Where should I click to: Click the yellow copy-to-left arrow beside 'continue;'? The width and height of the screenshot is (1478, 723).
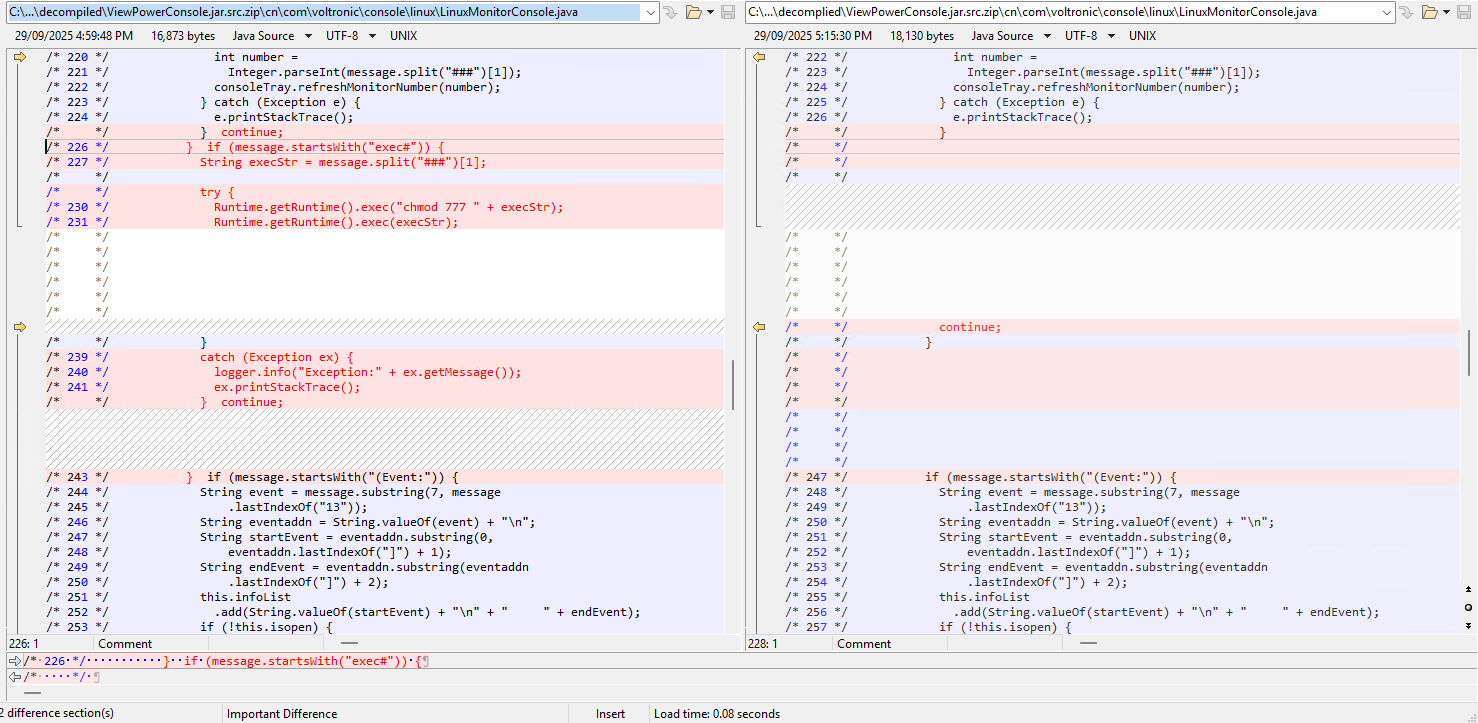point(759,327)
